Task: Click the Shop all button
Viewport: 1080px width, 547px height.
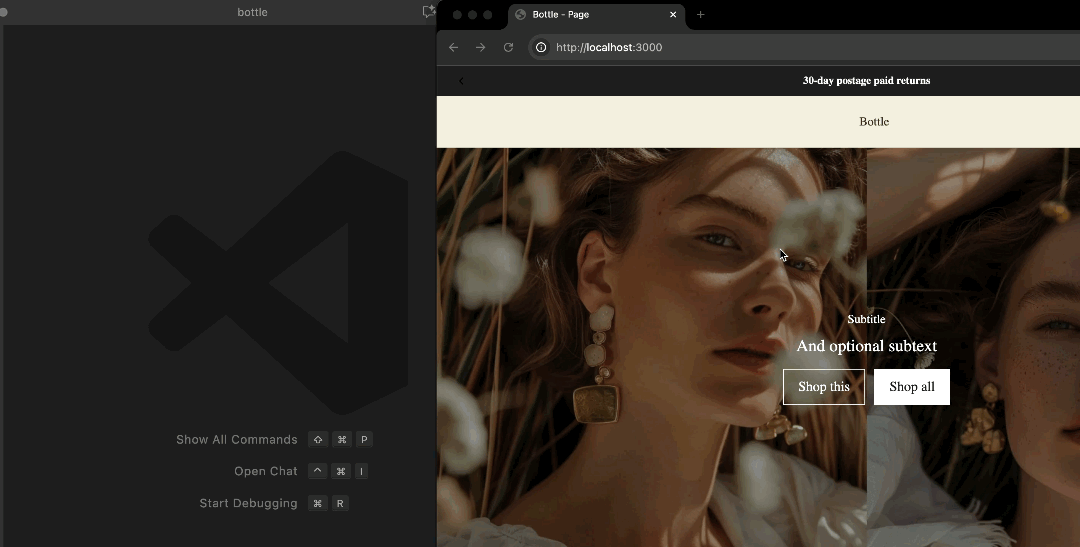Action: click(911, 387)
